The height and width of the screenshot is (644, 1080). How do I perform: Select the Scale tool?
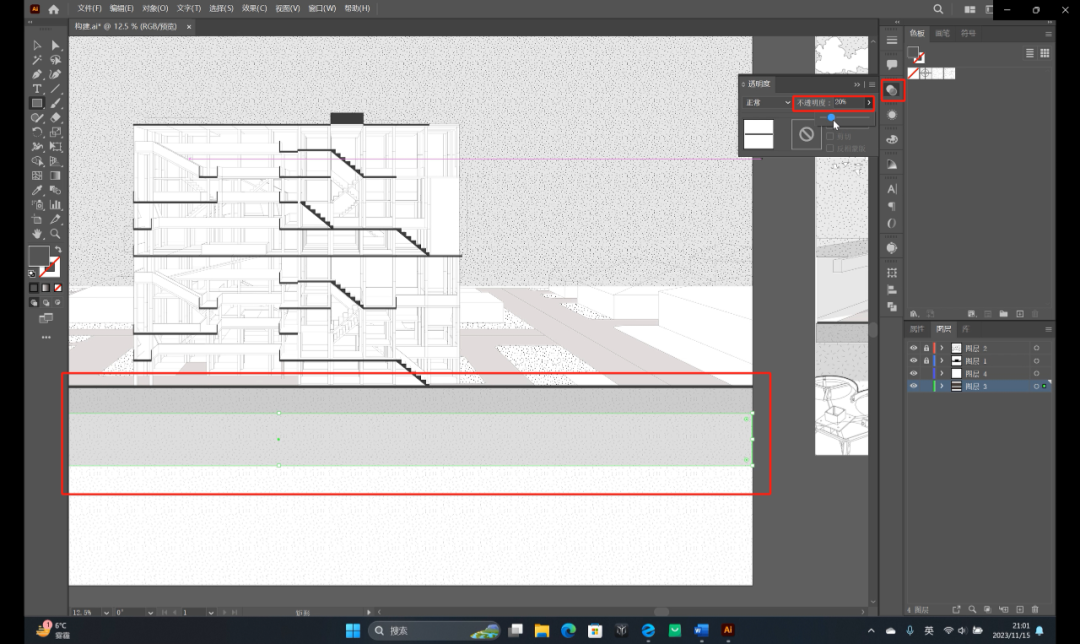point(56,132)
